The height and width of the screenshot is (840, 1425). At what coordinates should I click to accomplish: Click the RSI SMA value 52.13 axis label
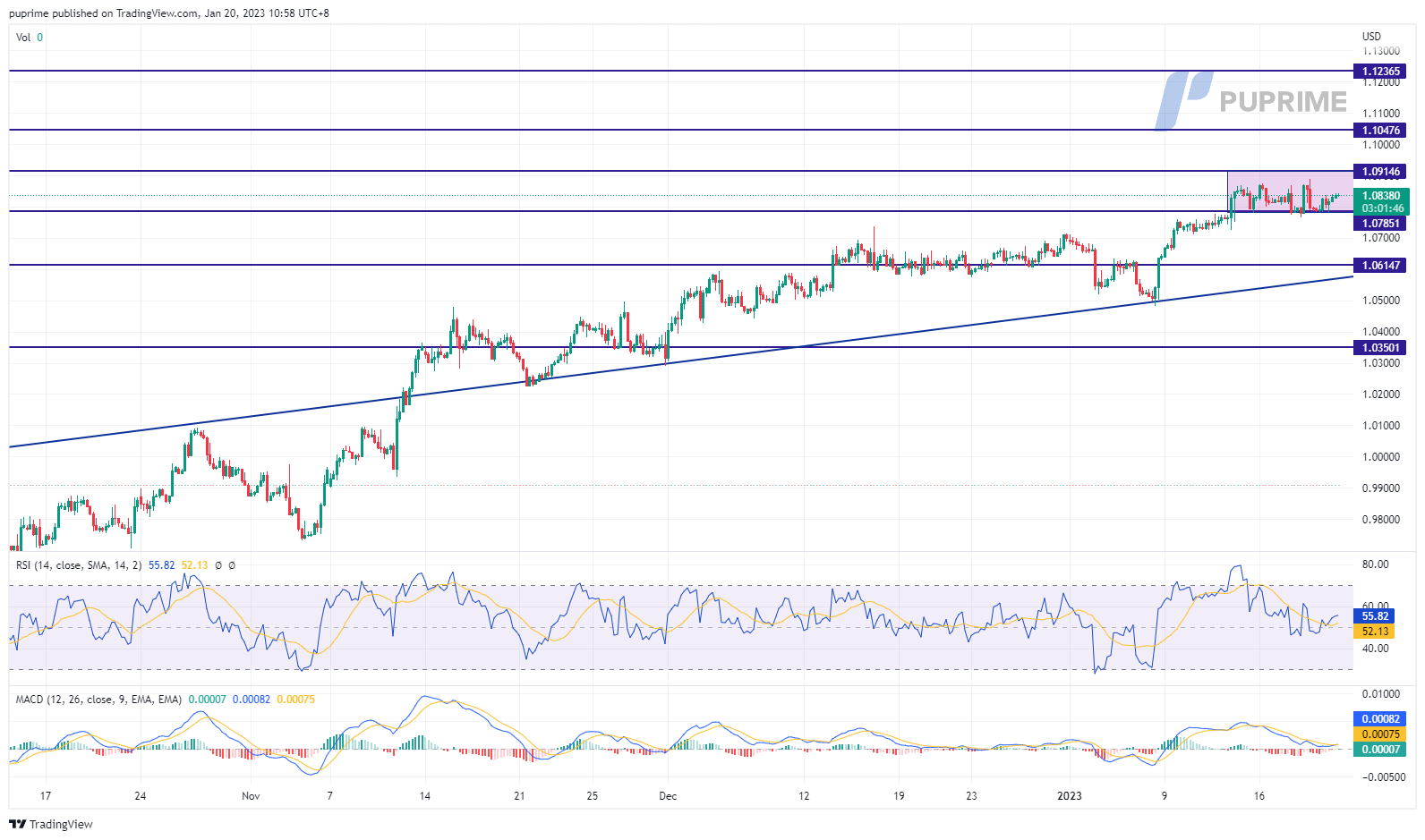[1375, 632]
